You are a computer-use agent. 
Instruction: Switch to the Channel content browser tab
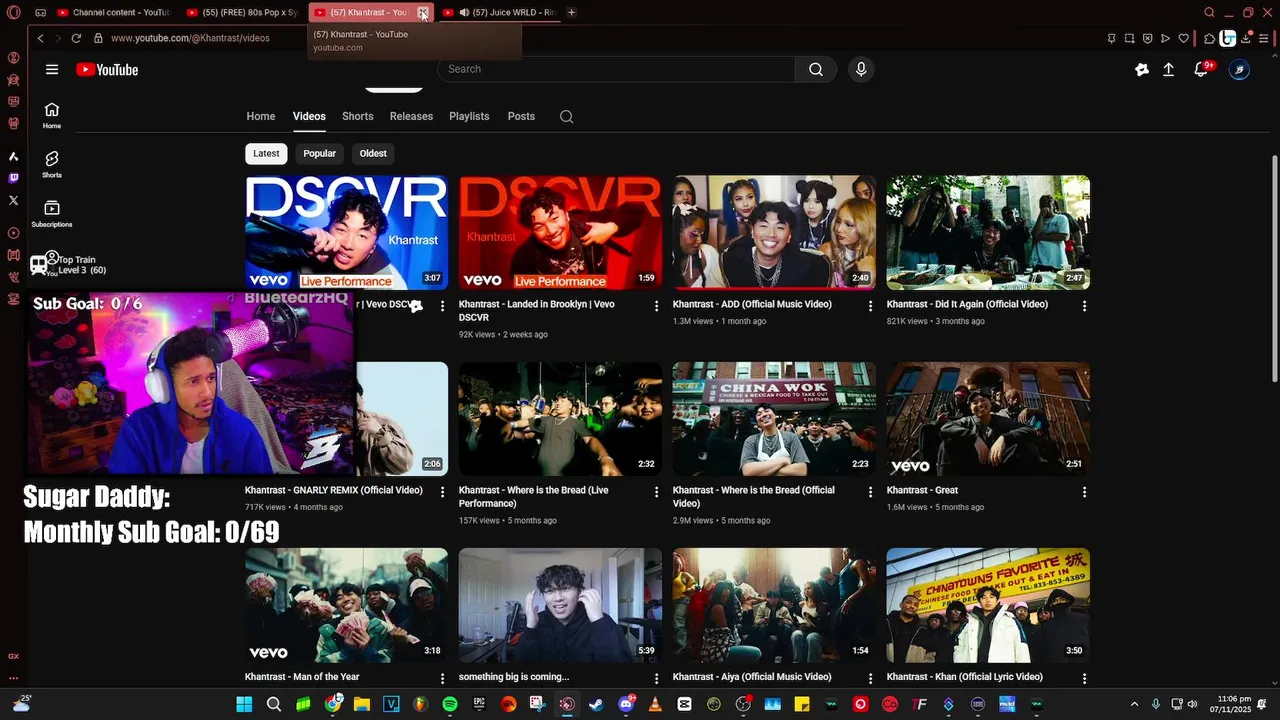coord(113,12)
